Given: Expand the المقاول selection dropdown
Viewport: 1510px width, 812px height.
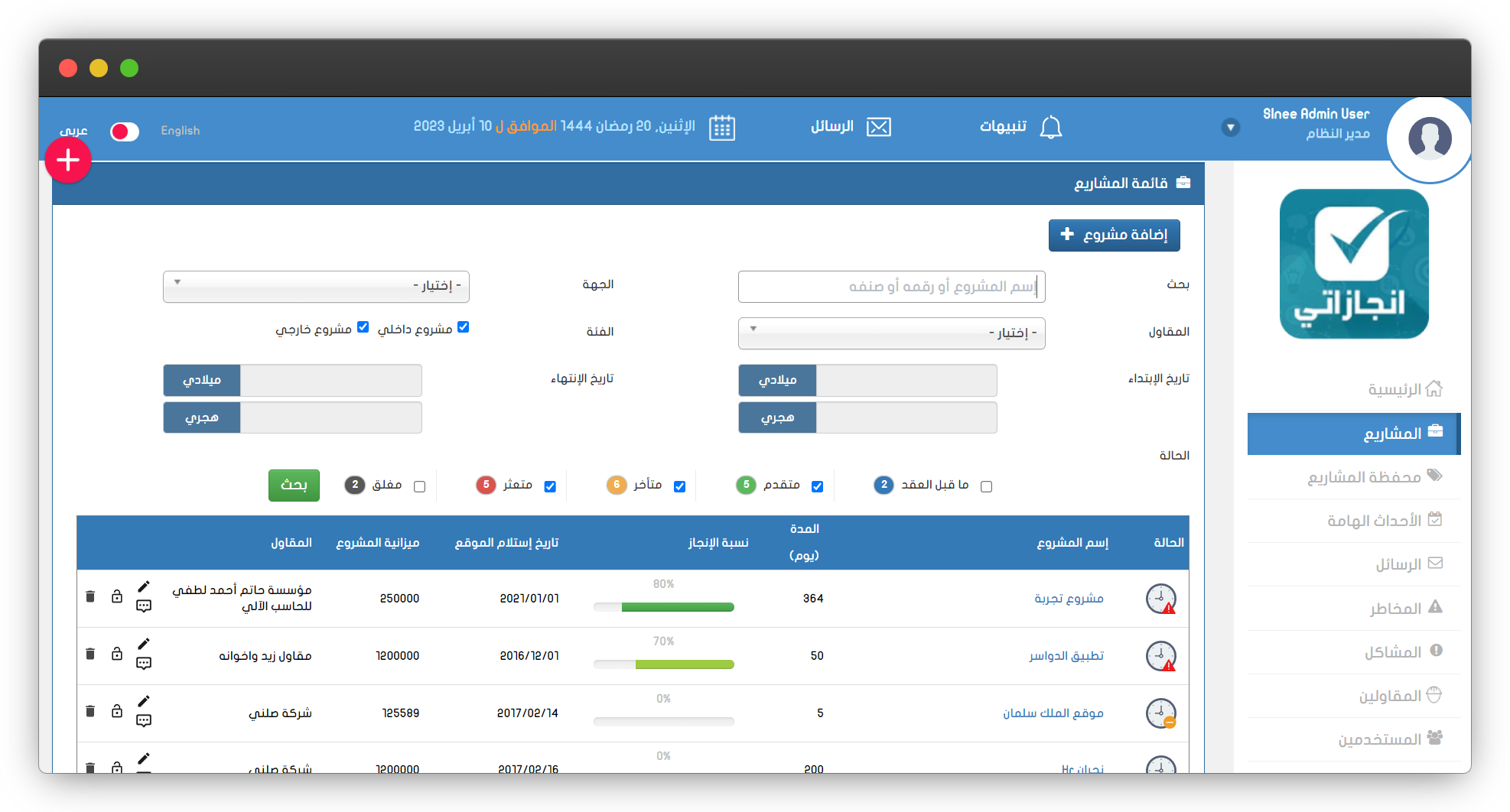Looking at the screenshot, I should [x=891, y=333].
